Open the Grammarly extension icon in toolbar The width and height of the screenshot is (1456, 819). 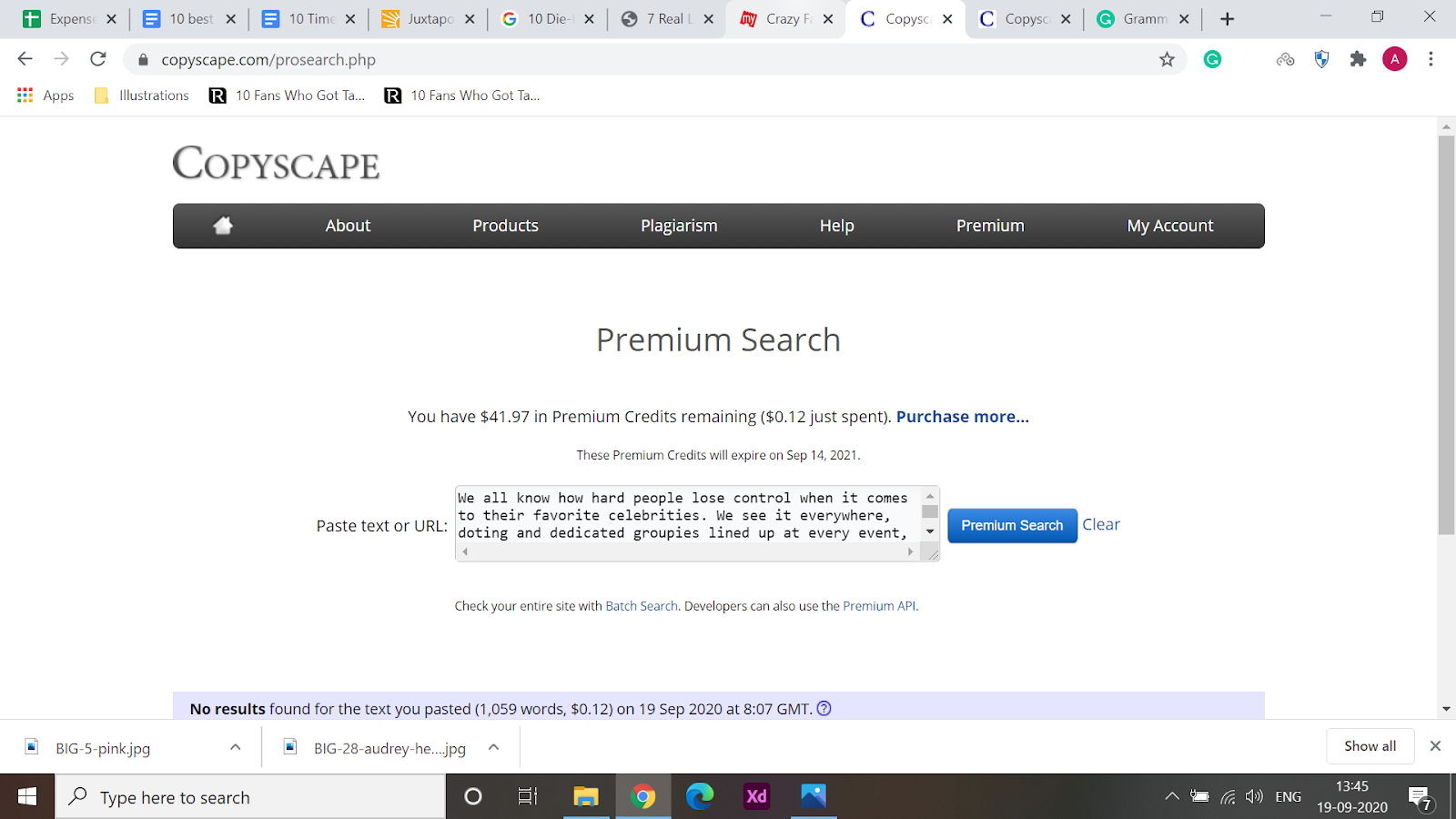point(1212,59)
